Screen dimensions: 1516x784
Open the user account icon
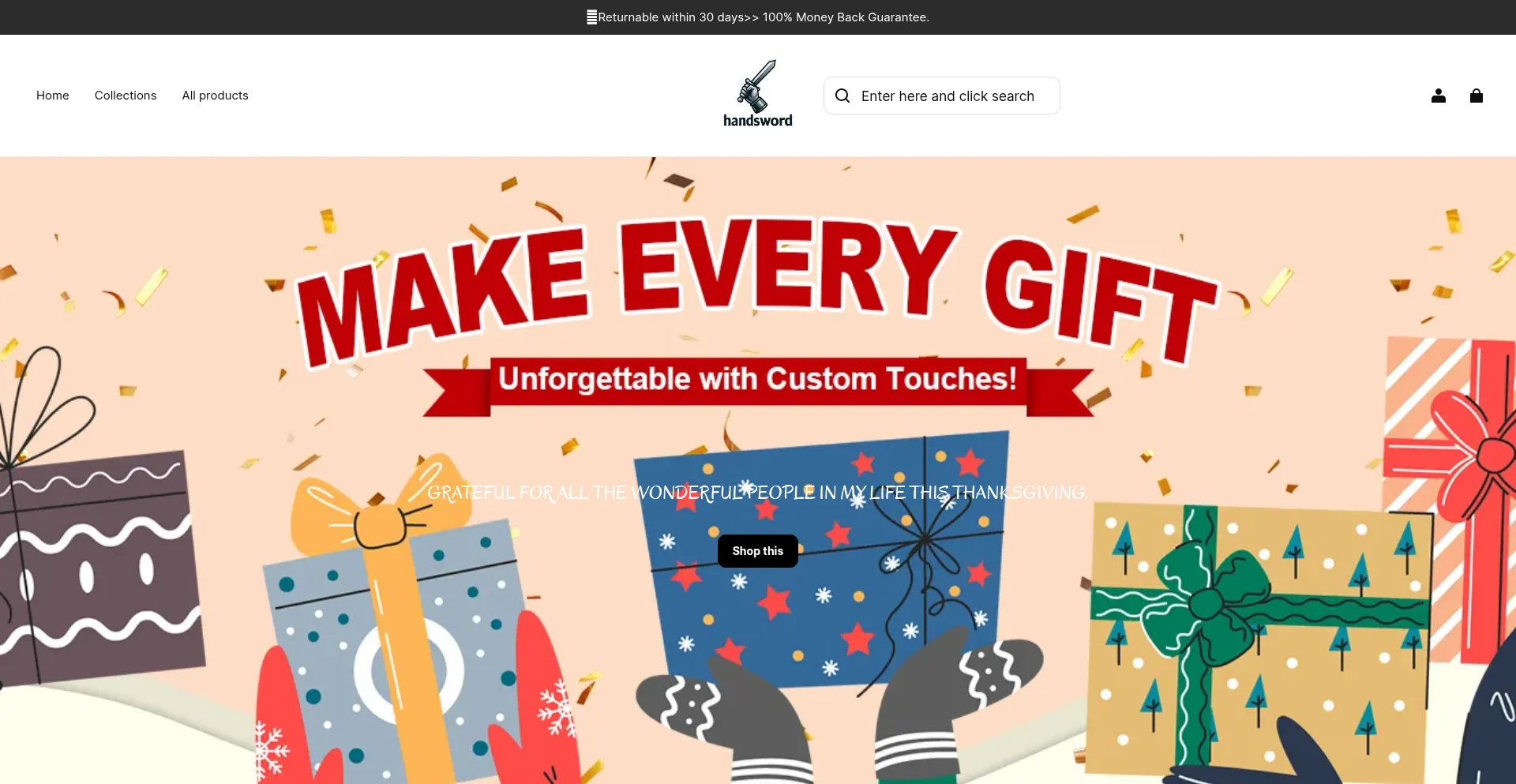[x=1439, y=96]
